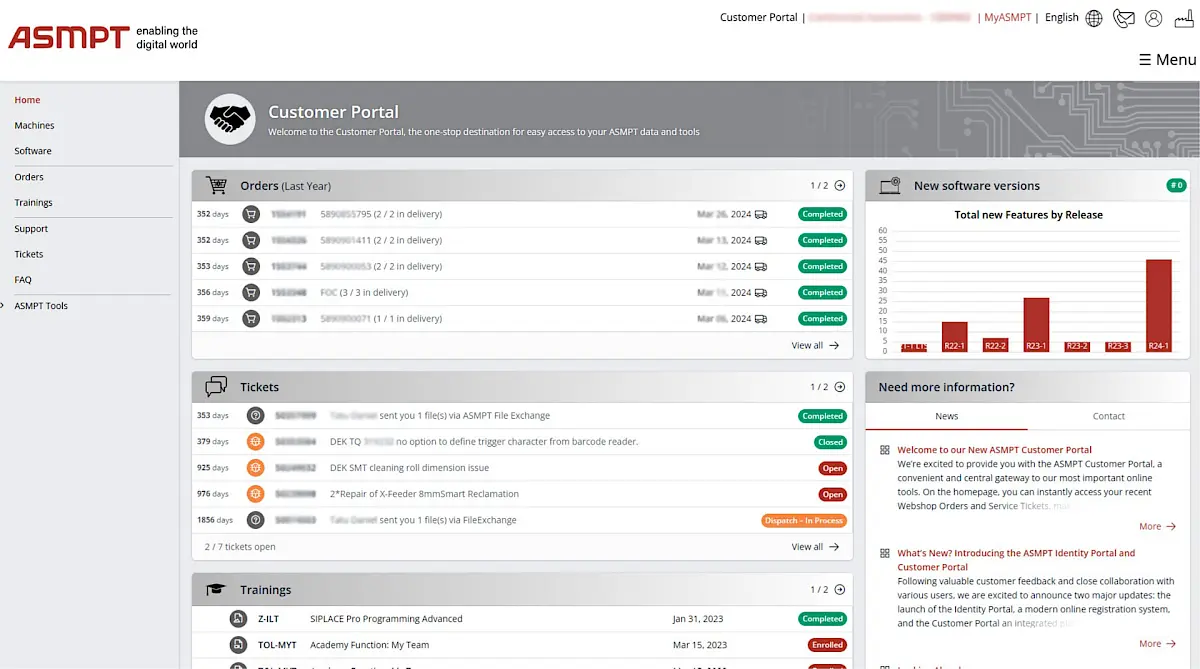Expand ASMPT Tools in sidebar
The height and width of the screenshot is (669, 1200).
pos(41,306)
